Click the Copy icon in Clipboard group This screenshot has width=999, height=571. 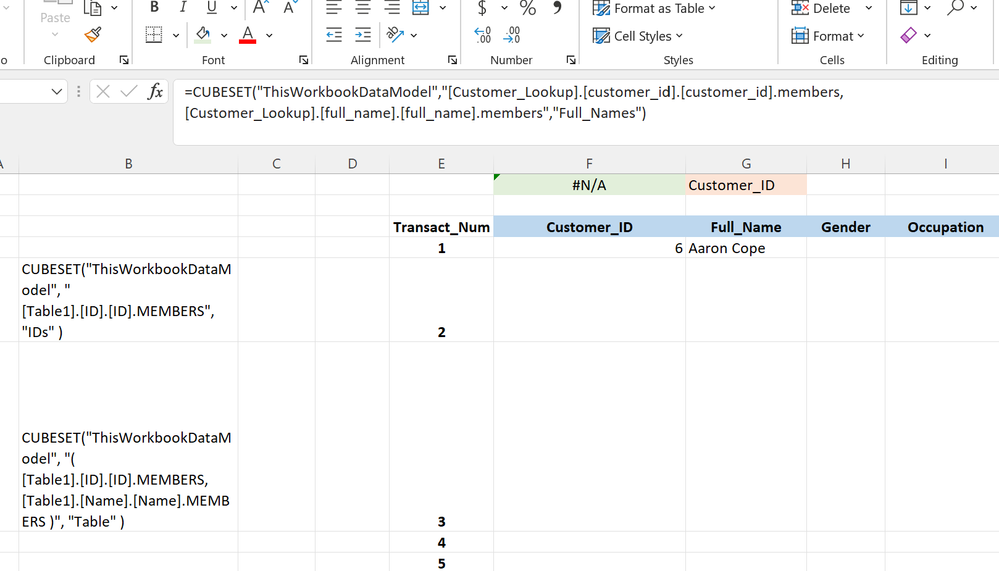[x=93, y=8]
